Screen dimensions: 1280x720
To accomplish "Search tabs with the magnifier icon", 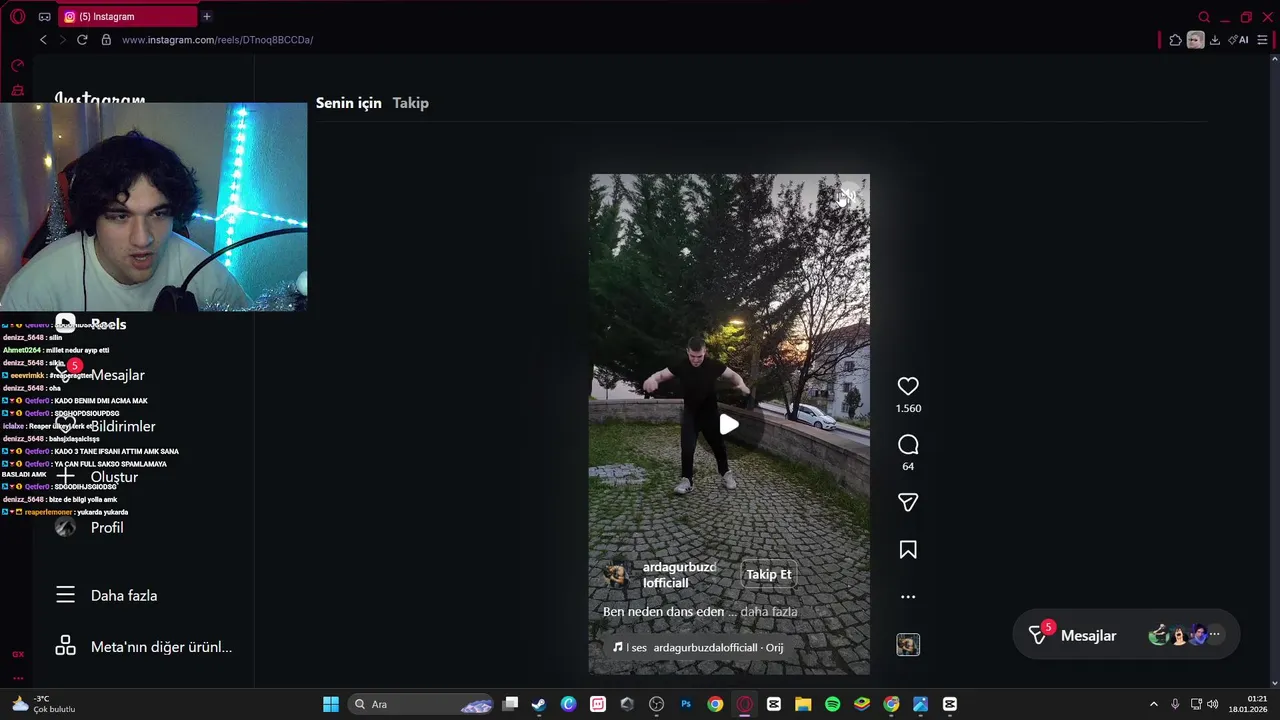I will click(x=1204, y=17).
